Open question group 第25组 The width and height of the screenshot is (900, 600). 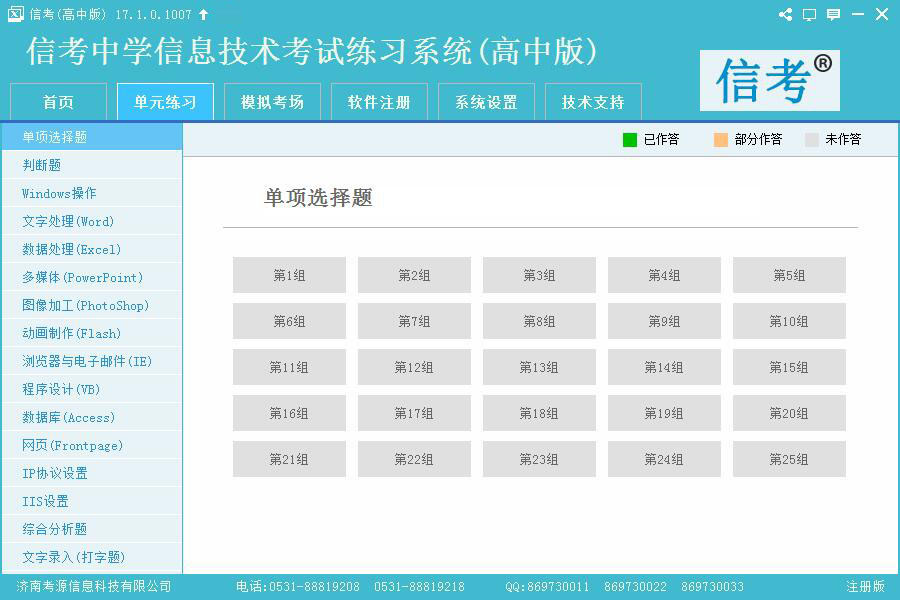[x=789, y=459]
